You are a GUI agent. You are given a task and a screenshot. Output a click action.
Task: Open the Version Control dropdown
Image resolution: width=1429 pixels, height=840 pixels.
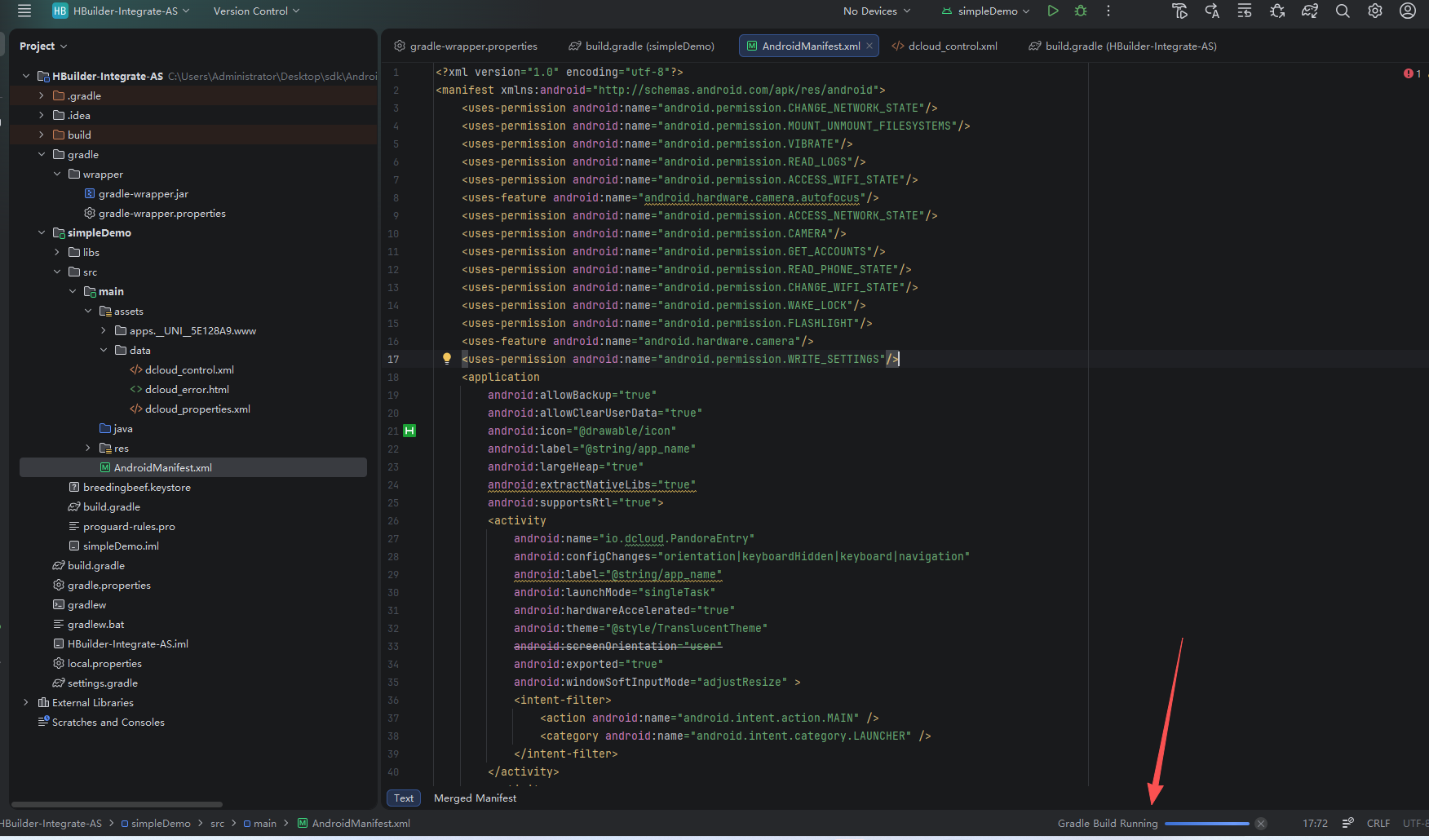coord(256,11)
